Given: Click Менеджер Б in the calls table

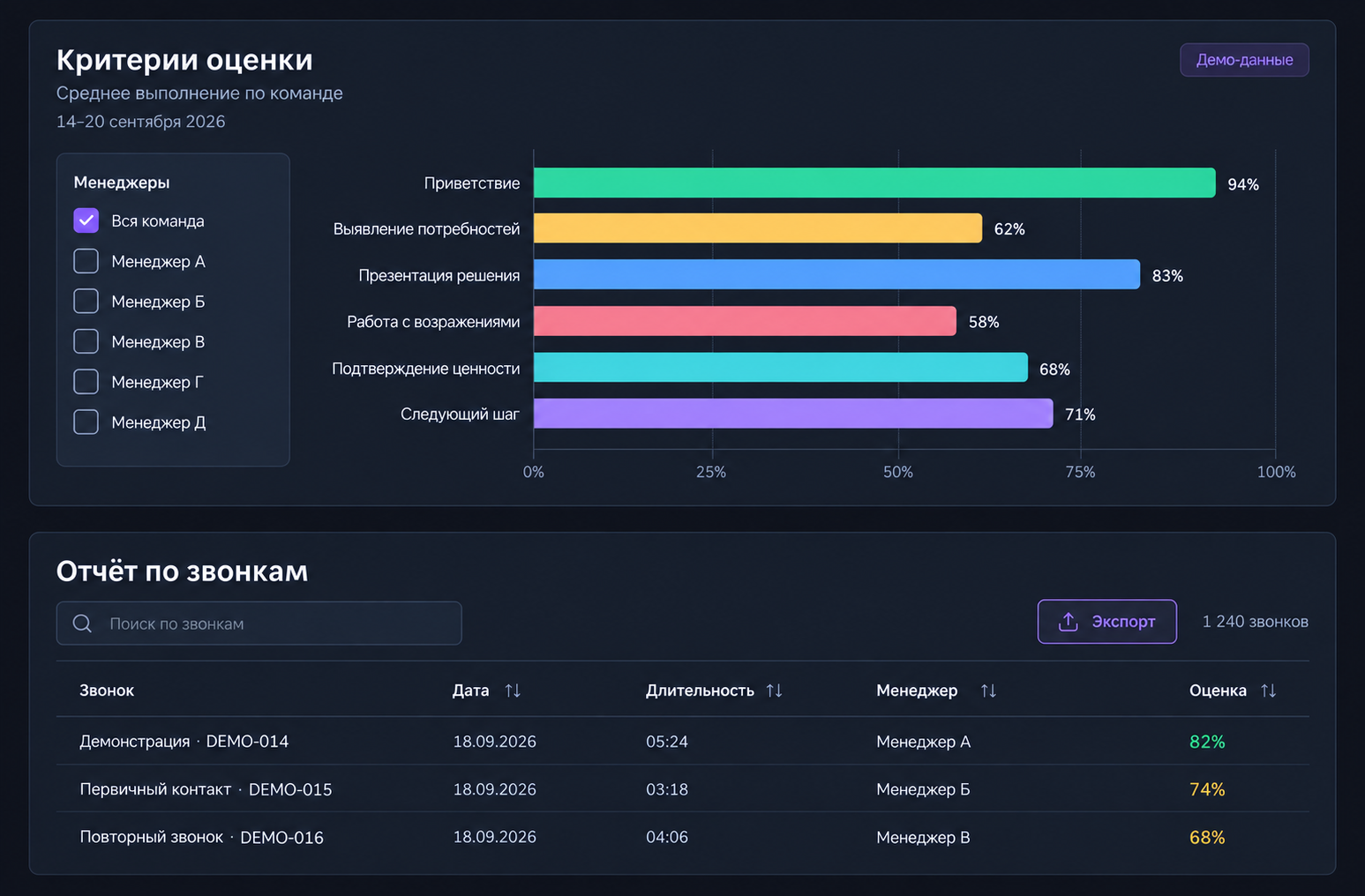Looking at the screenshot, I should point(923,789).
